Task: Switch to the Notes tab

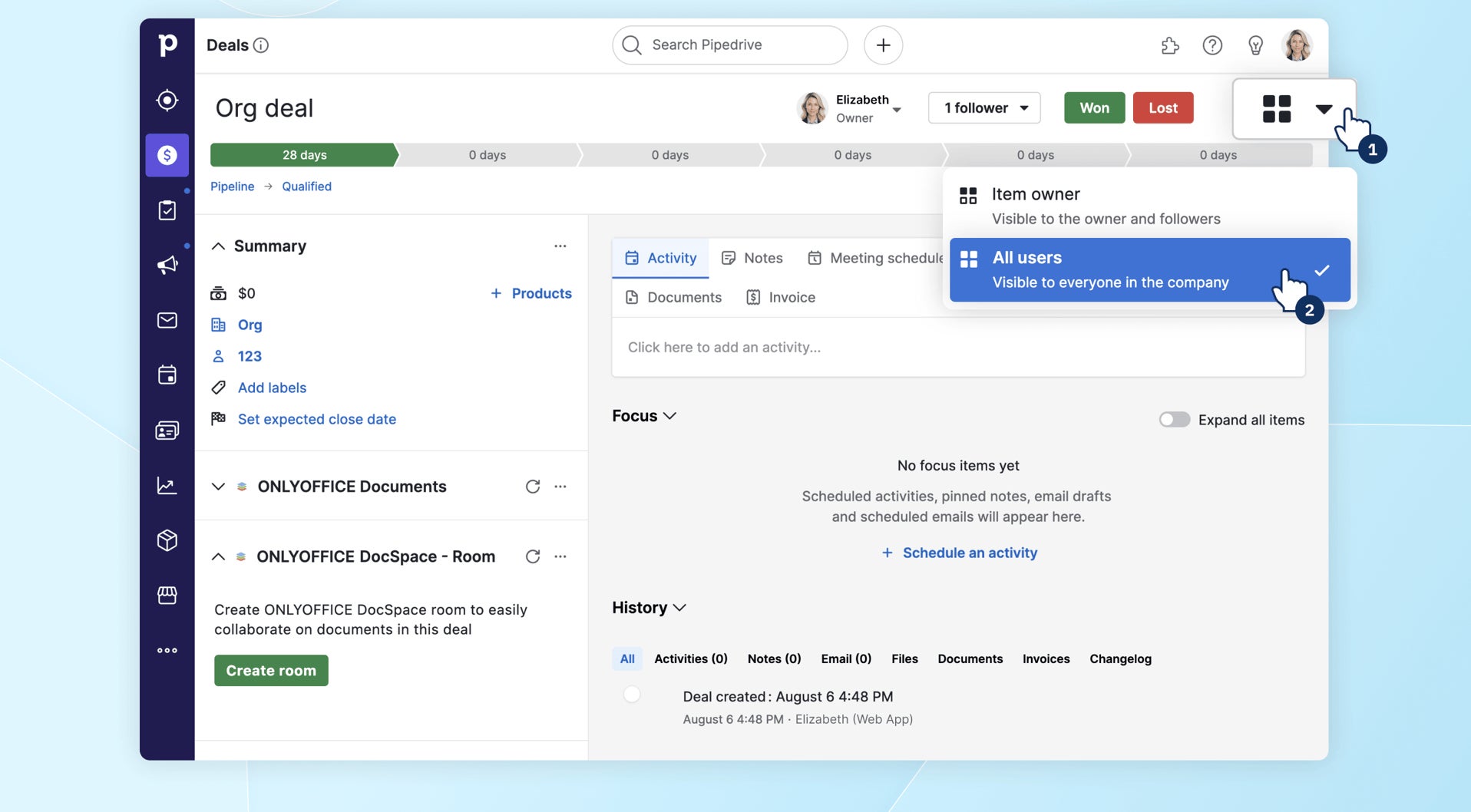Action: pos(752,259)
